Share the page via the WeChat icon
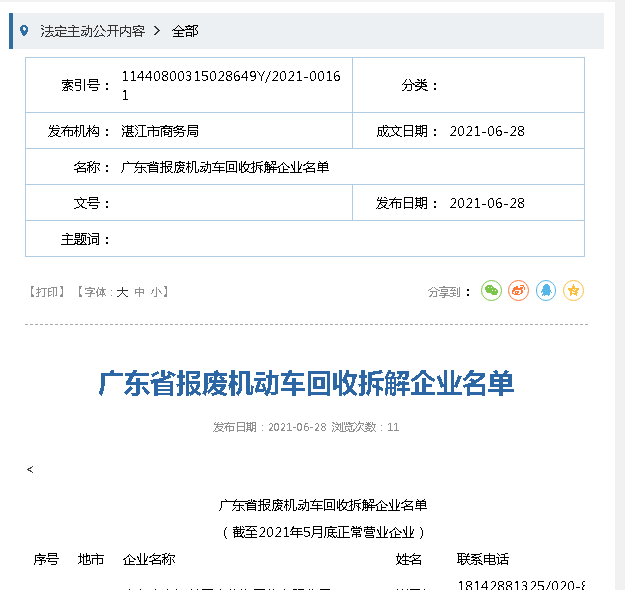The image size is (625, 590). pos(491,291)
